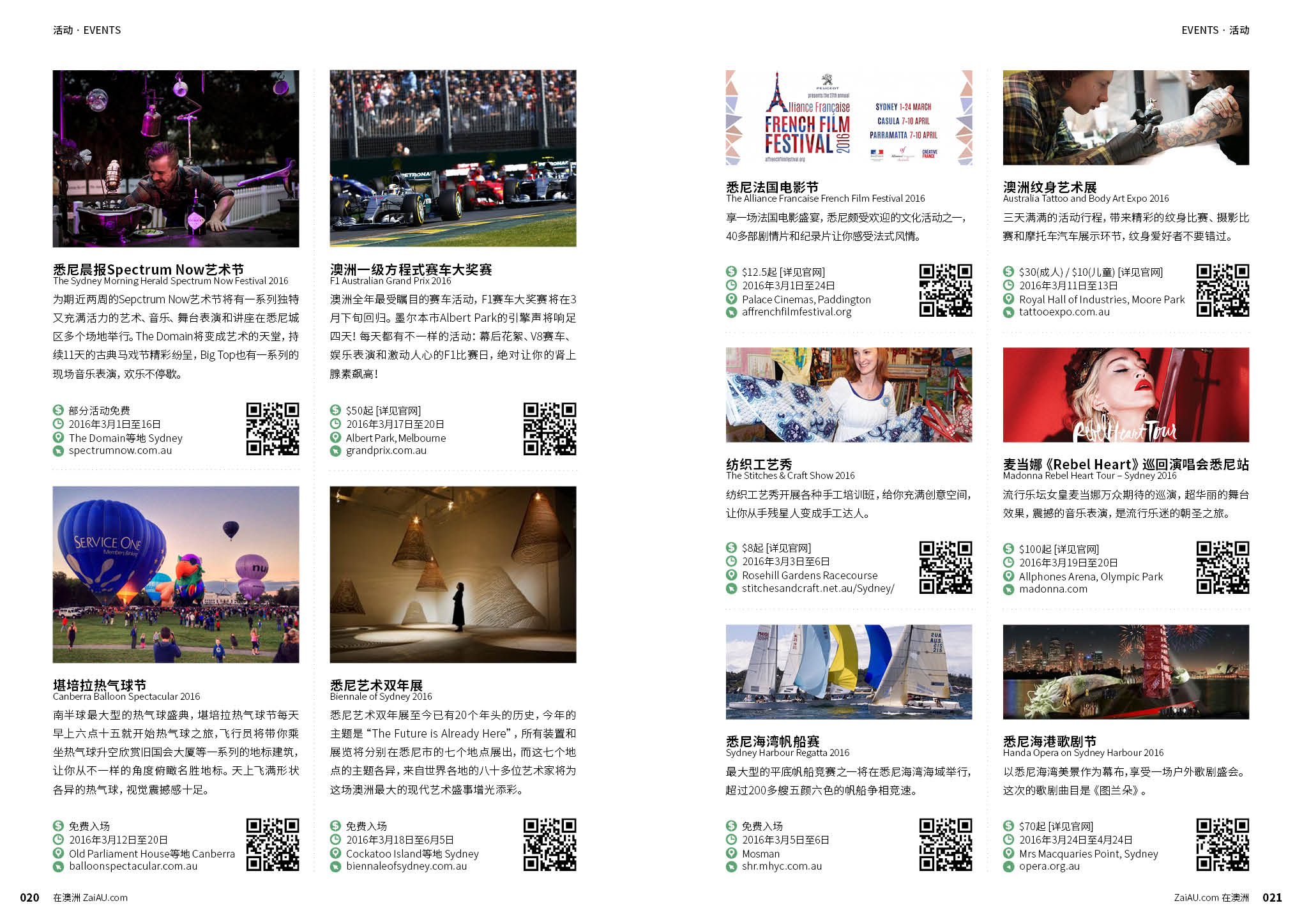
Task: Click the craft show quilt photo
Action: (x=849, y=395)
